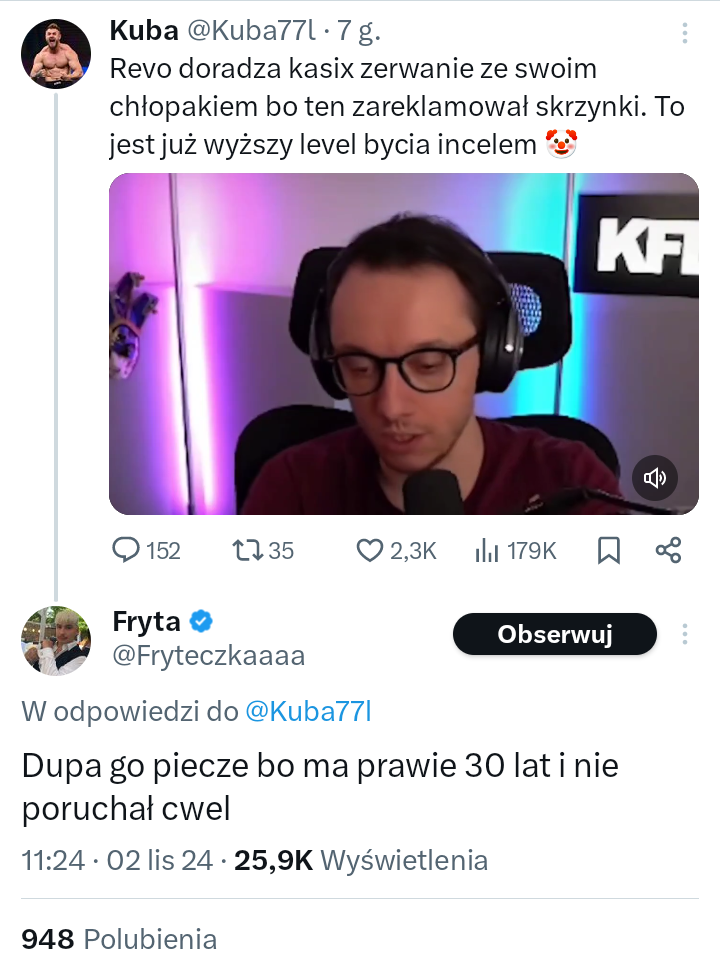
Task: Open Kuba's profile picture
Action: [56, 54]
